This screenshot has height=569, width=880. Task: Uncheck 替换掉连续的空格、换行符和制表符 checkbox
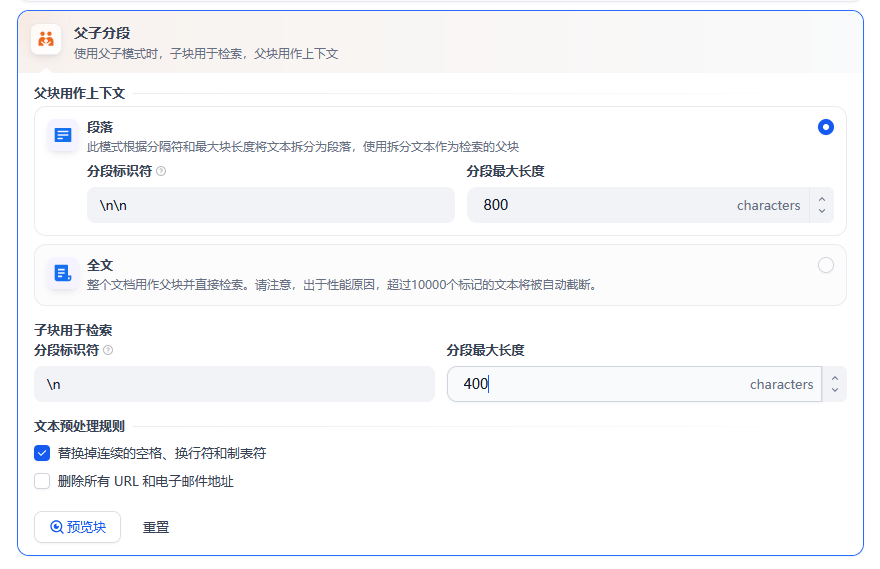coord(42,453)
